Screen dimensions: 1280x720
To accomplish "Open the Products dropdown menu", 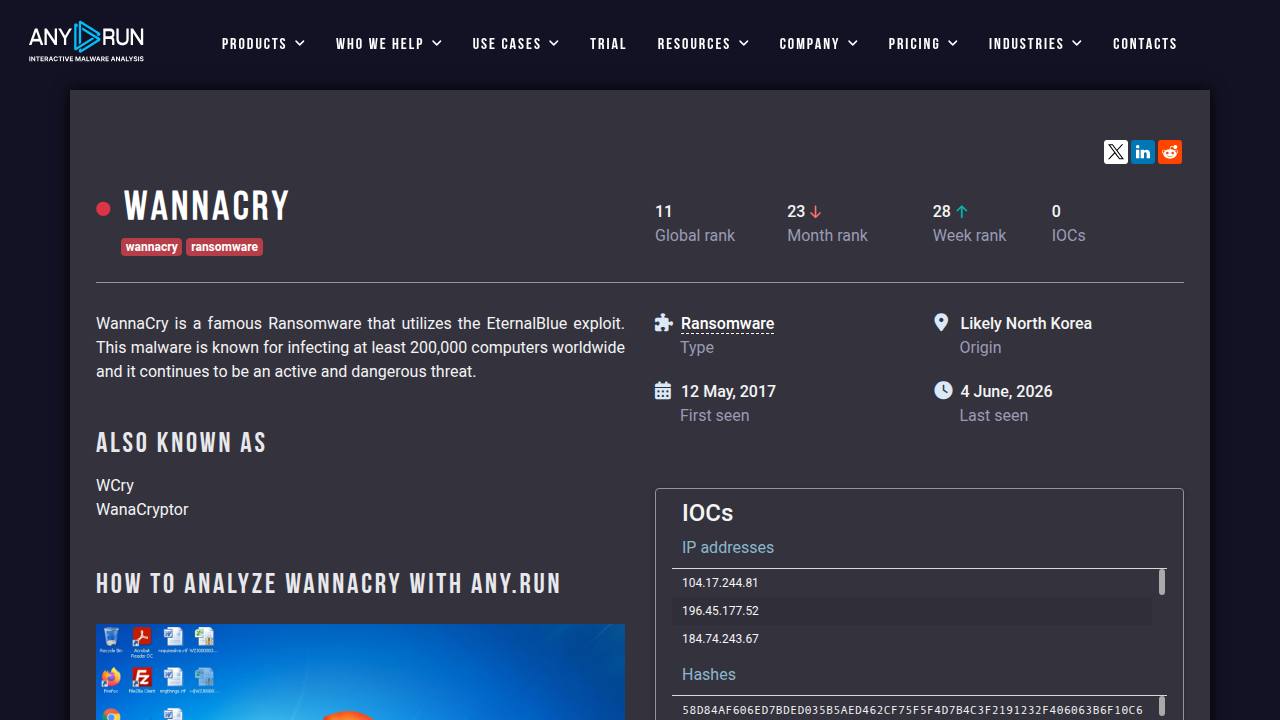I will [263, 44].
